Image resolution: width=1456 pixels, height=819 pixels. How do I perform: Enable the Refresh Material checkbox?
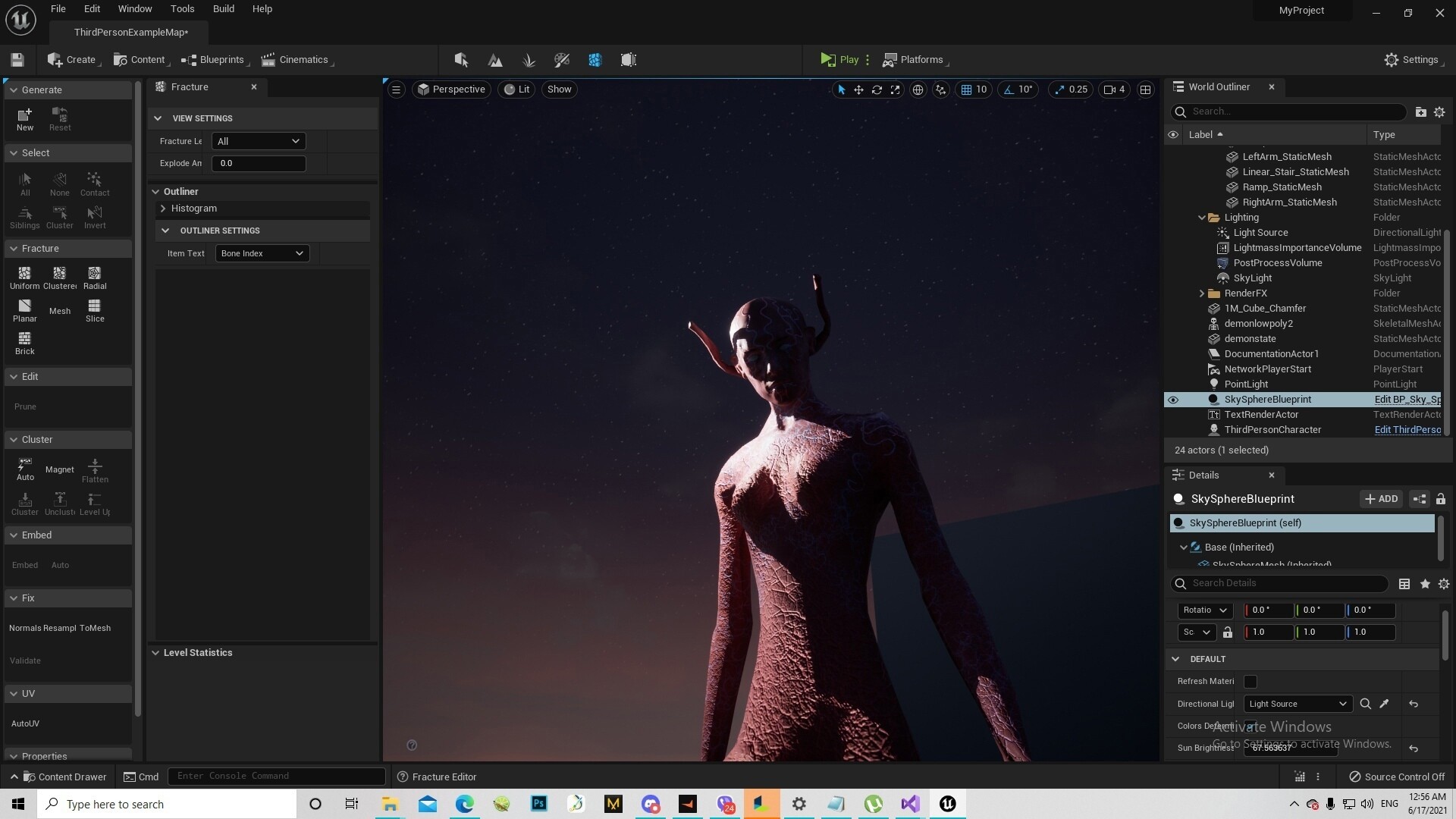tap(1250, 682)
